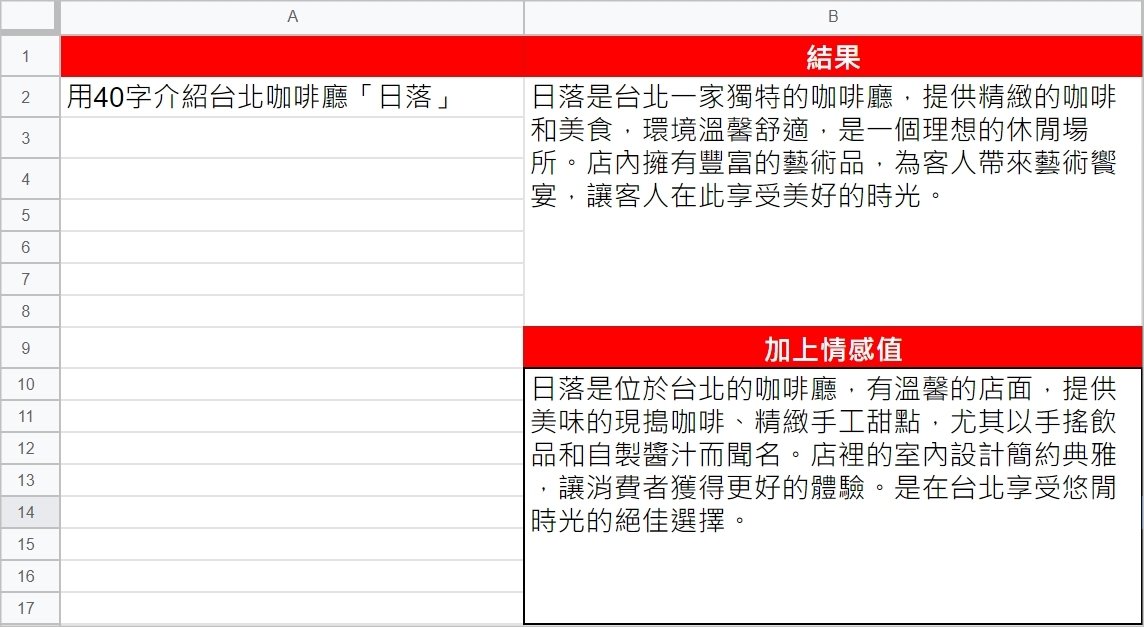Click empty cell A6
The width and height of the screenshot is (1144, 627).
coord(292,247)
